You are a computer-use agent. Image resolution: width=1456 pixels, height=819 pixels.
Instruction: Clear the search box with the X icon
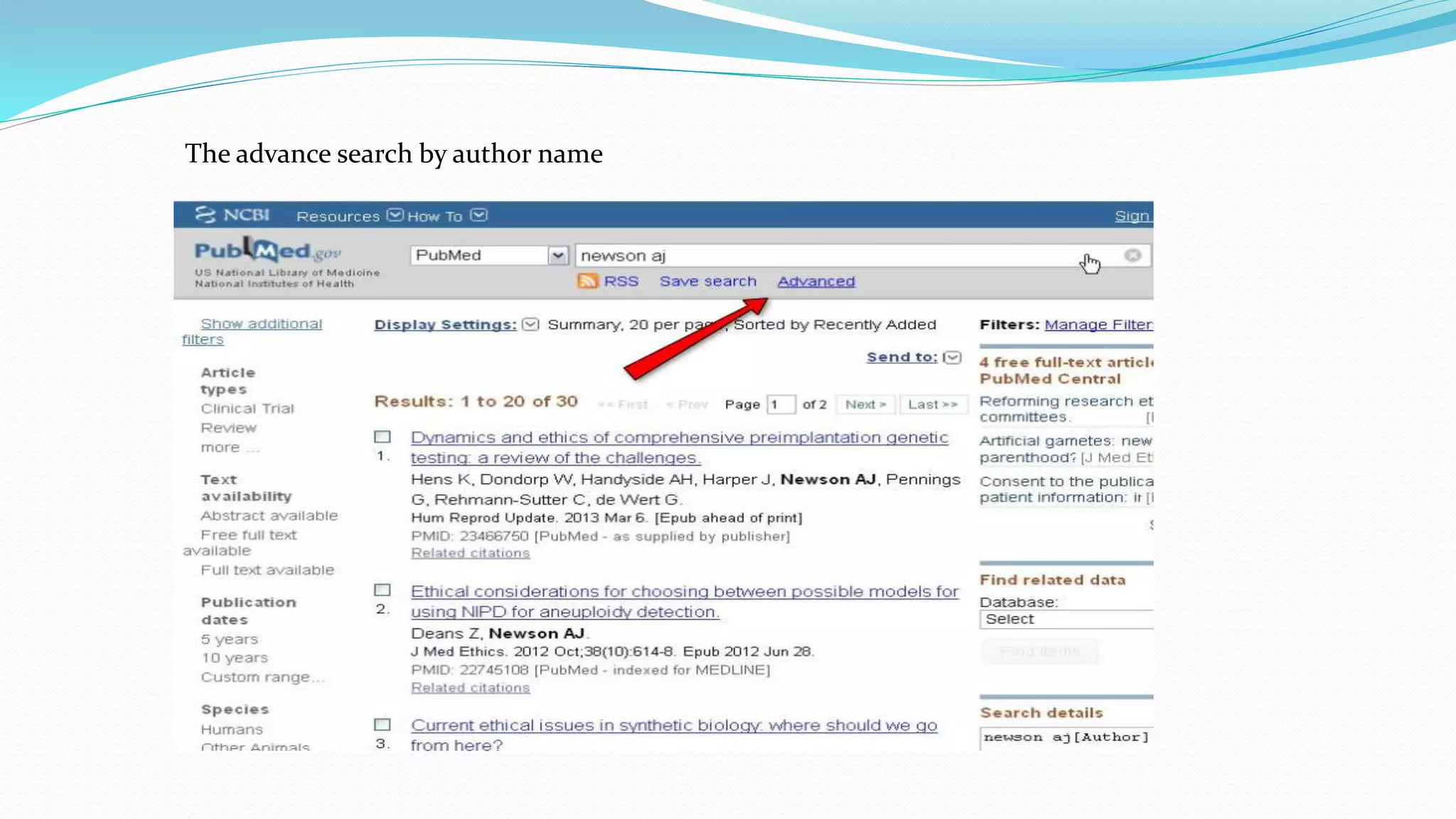pos(1133,255)
